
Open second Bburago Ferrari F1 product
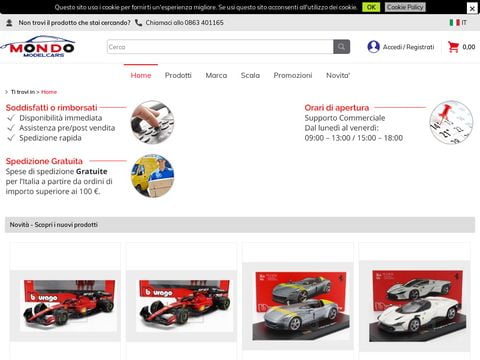182,306
